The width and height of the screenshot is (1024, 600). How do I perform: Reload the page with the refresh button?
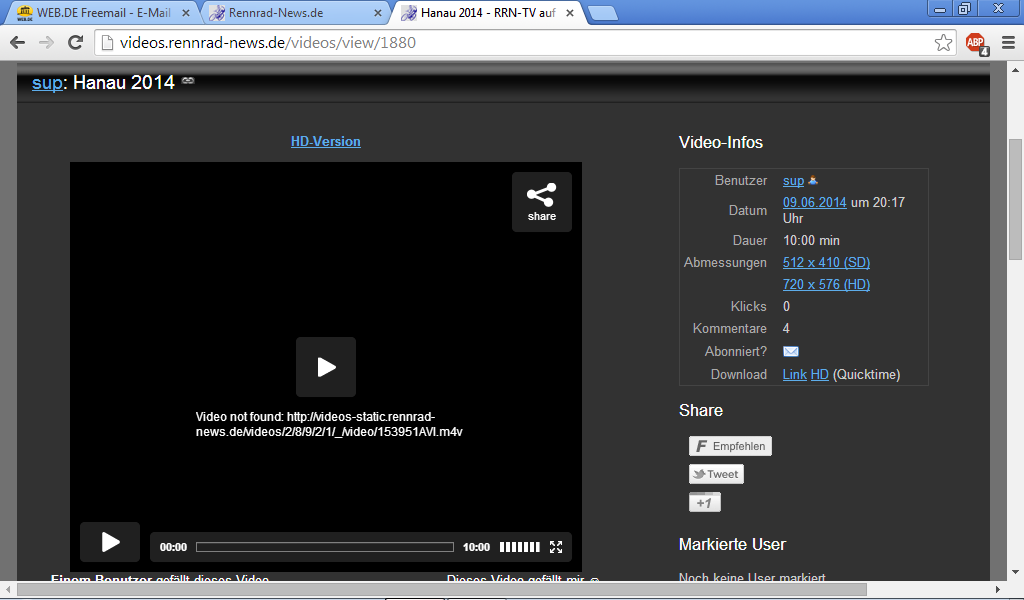click(x=75, y=43)
